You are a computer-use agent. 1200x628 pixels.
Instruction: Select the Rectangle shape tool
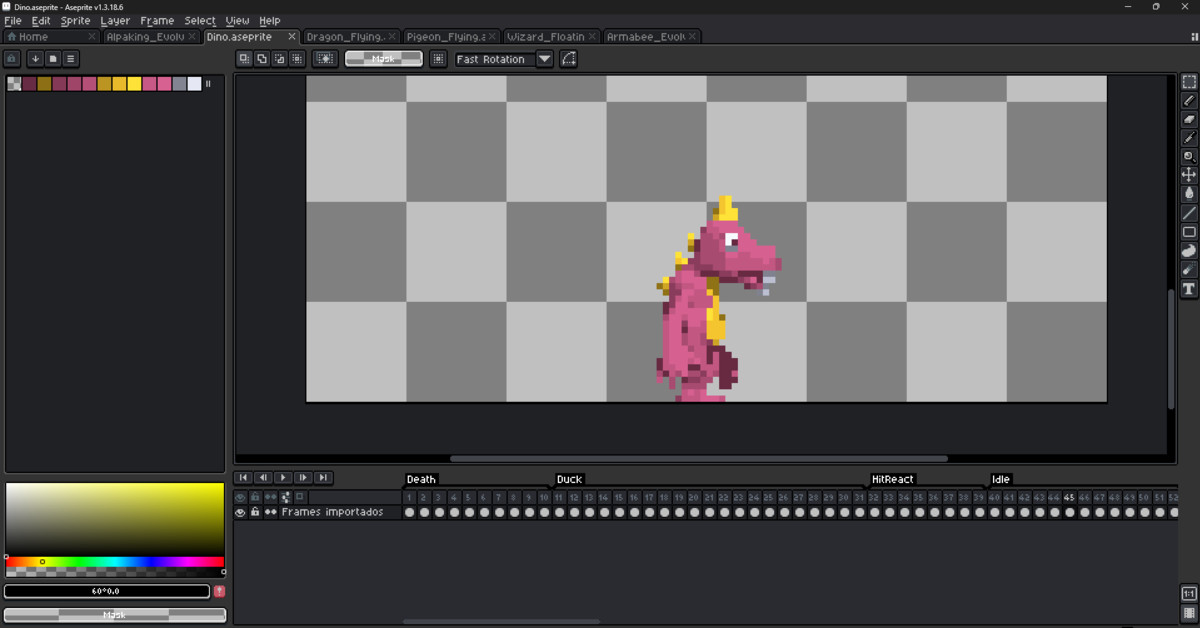1189,232
